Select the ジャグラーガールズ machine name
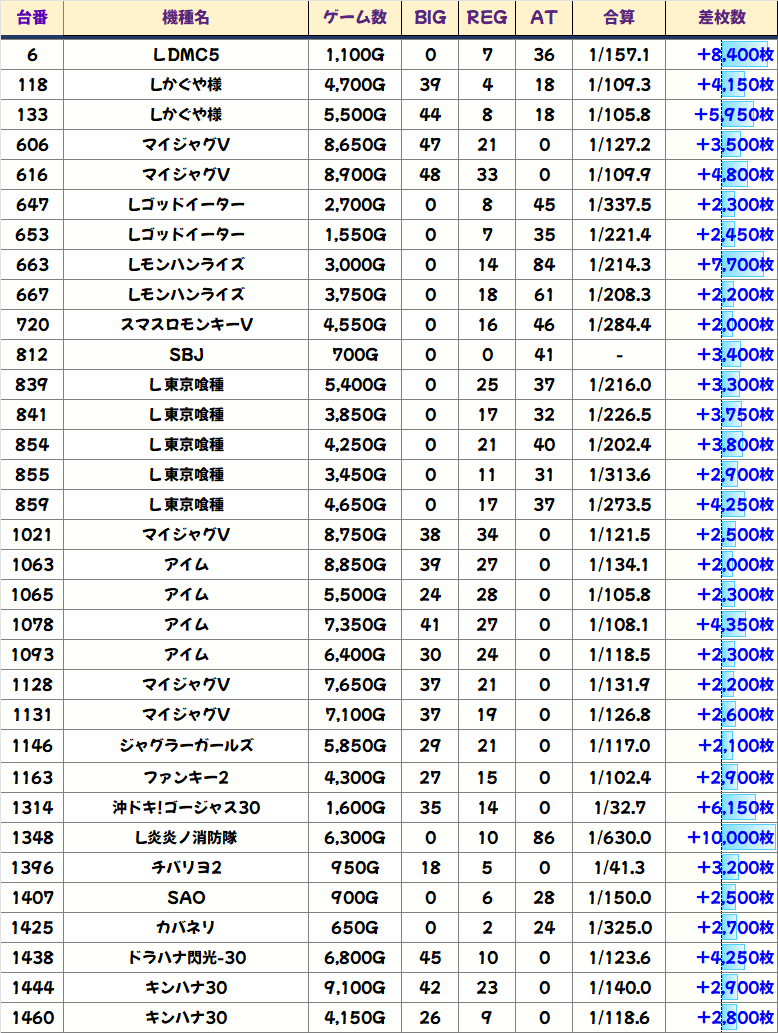Screen dimensions: 778x1033 [x=186, y=745]
